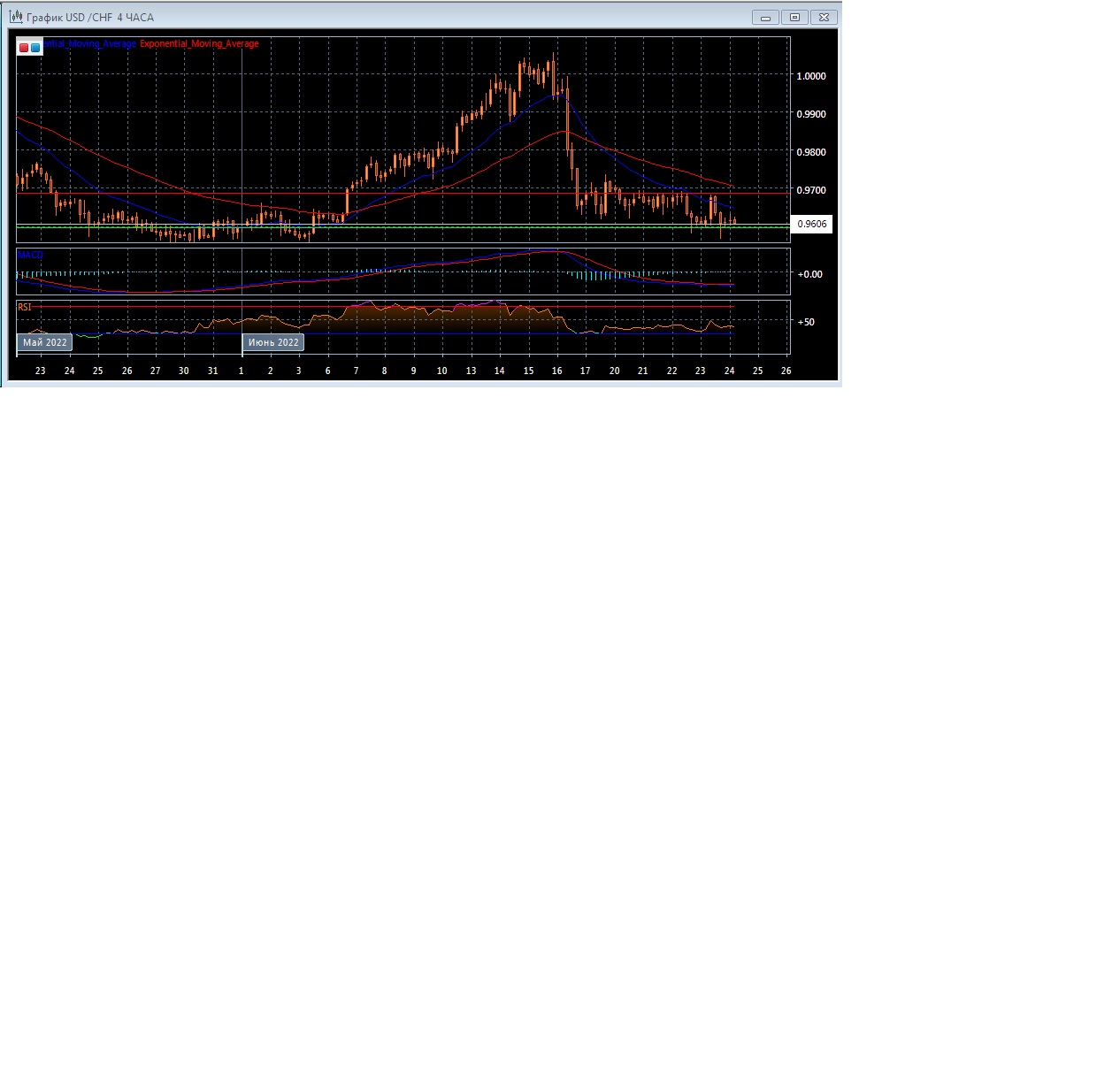Click the window title График USD/CHF 4 ЧАСА

(x=90, y=18)
